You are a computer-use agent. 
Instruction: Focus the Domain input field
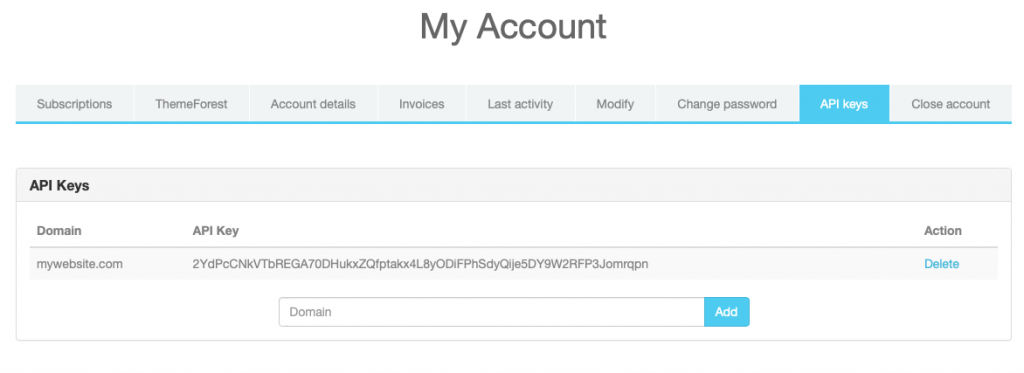click(x=492, y=312)
